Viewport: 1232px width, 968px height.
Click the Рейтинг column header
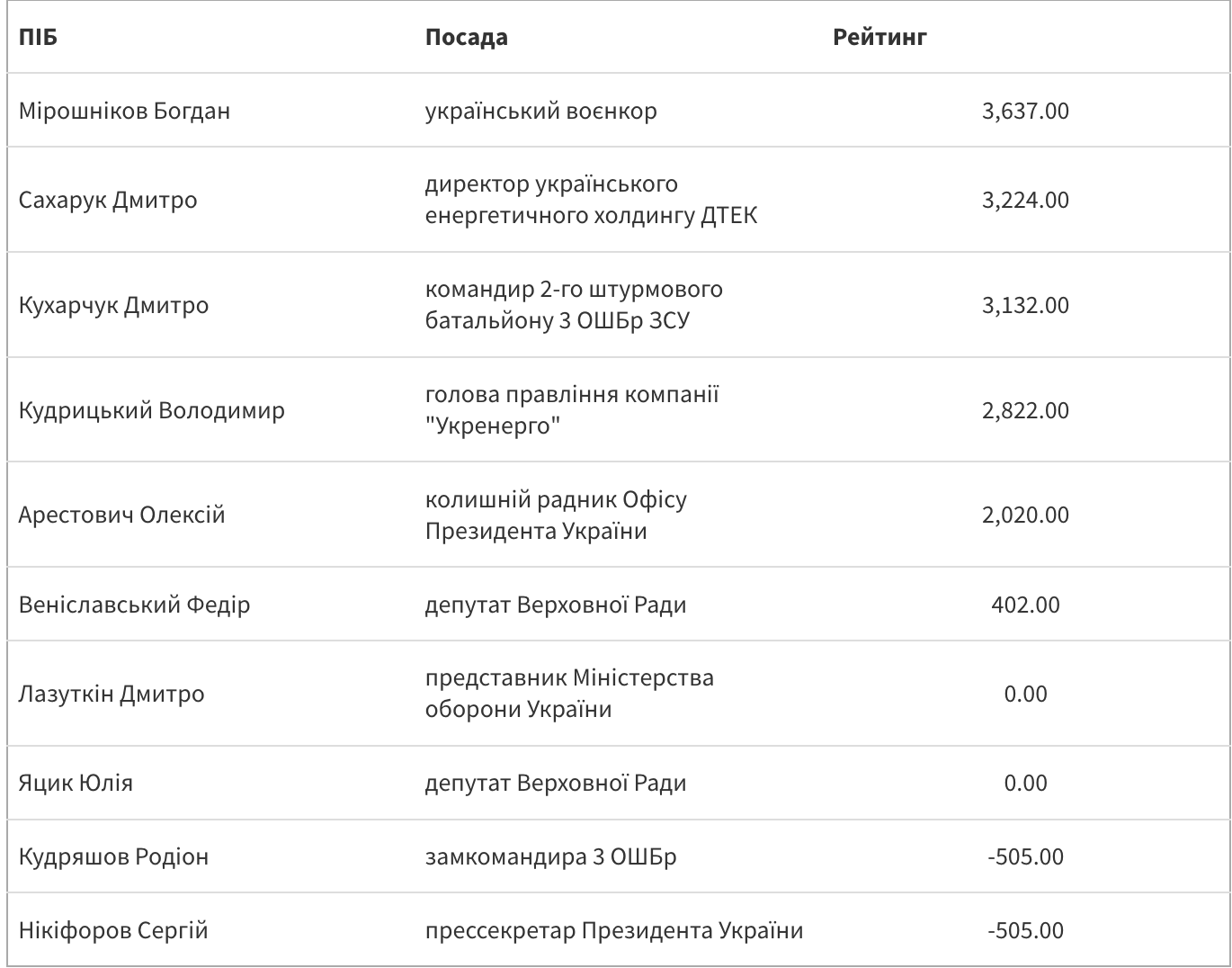(x=879, y=37)
